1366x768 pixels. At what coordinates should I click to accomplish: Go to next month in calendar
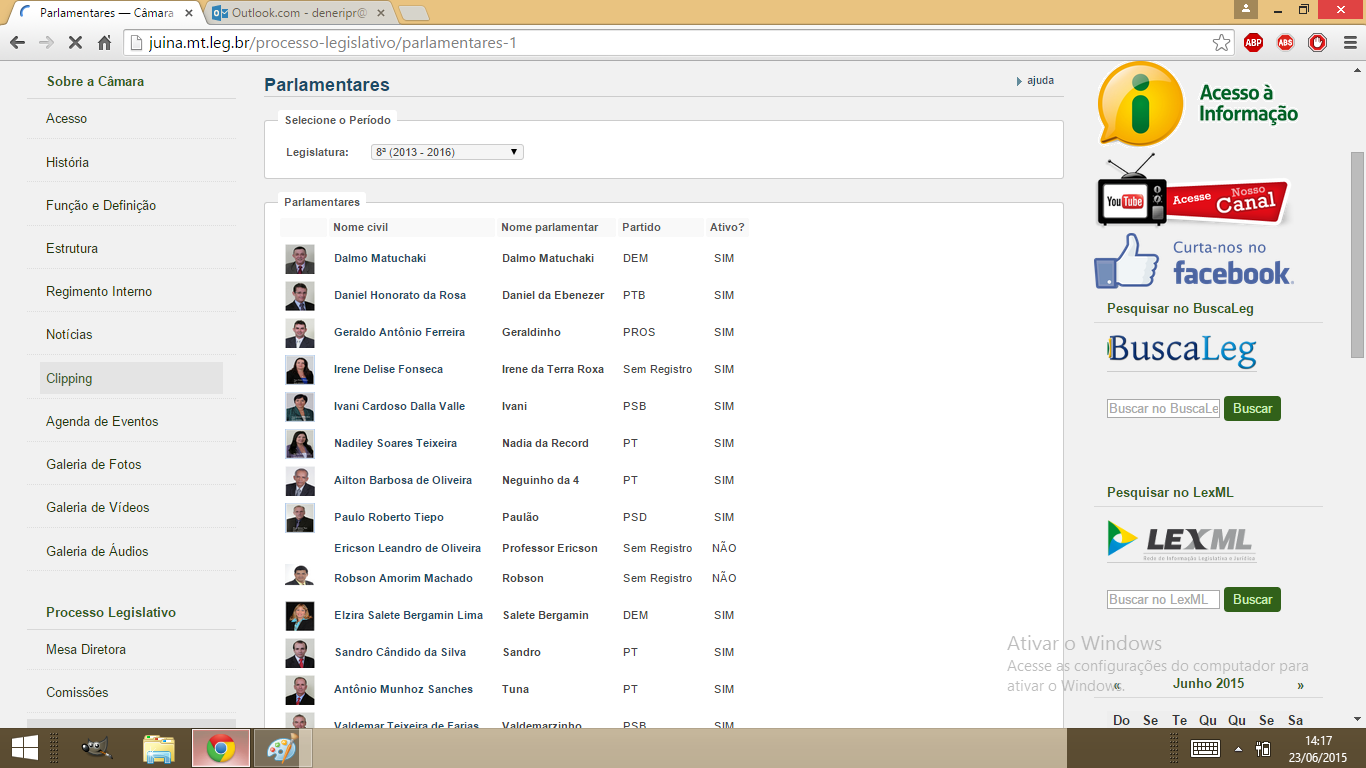click(x=1300, y=685)
